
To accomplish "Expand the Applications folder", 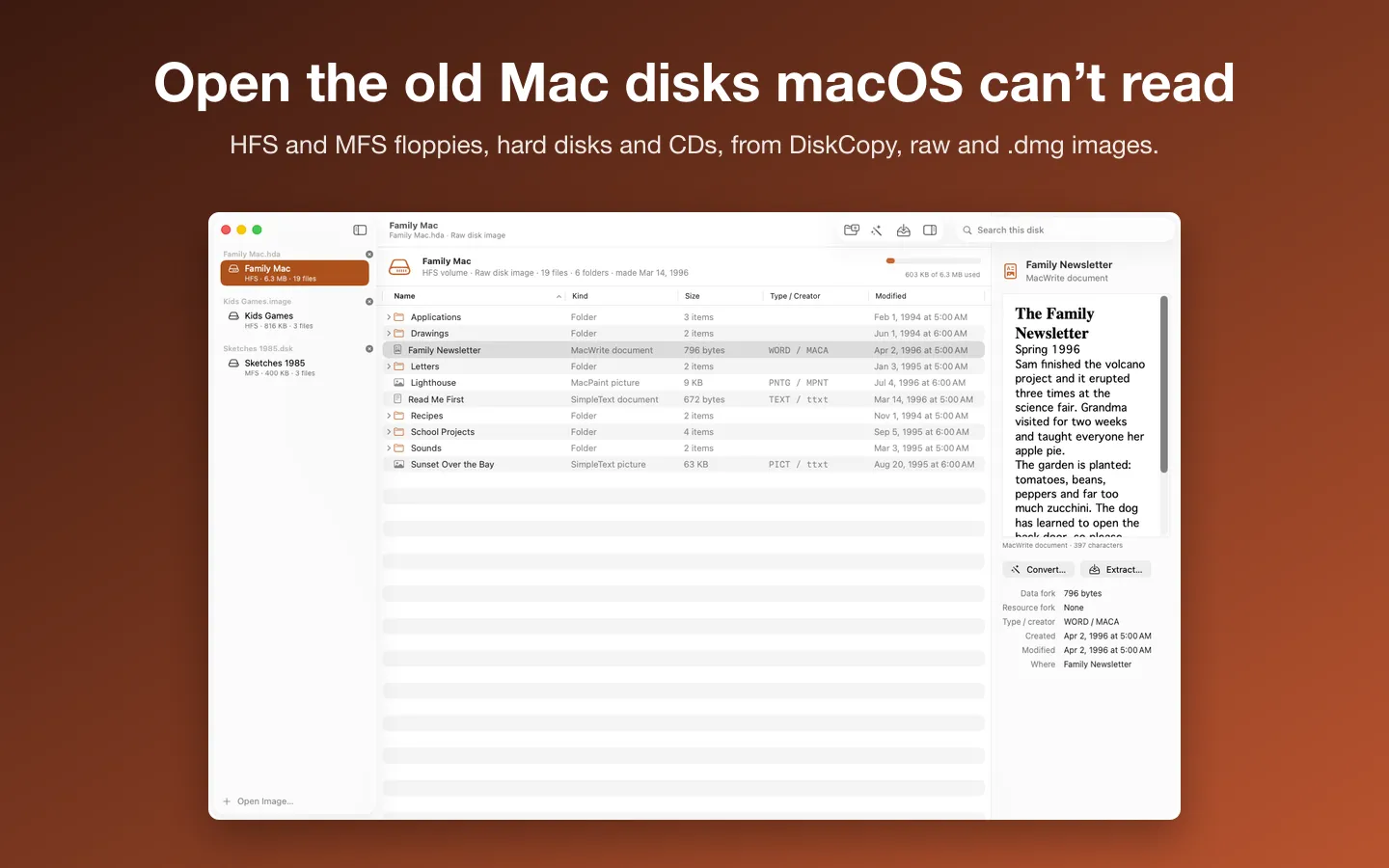I will tap(389, 317).
